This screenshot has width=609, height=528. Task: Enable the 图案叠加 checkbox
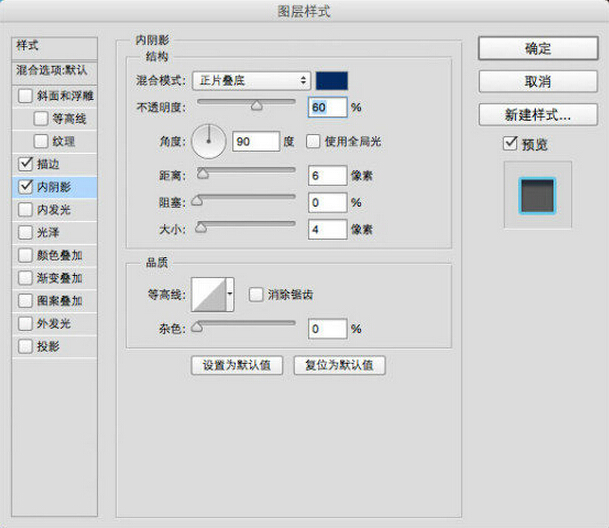(25, 301)
